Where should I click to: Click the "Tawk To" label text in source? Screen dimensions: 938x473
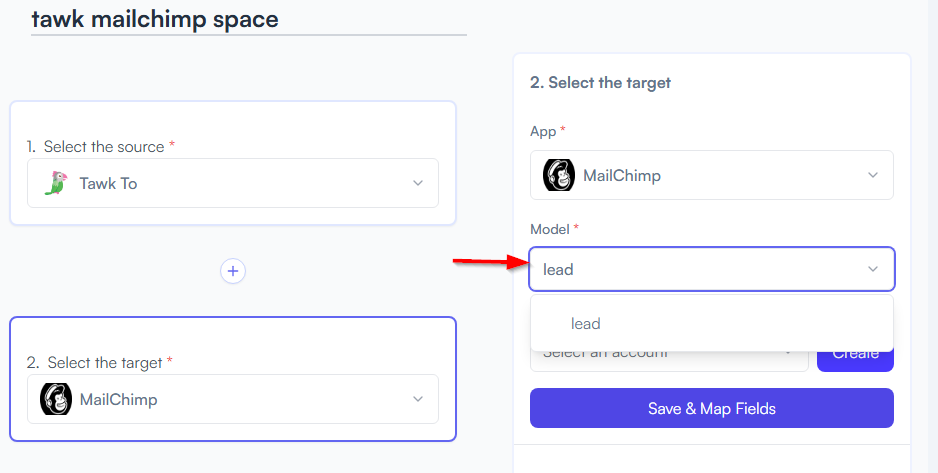coord(108,184)
